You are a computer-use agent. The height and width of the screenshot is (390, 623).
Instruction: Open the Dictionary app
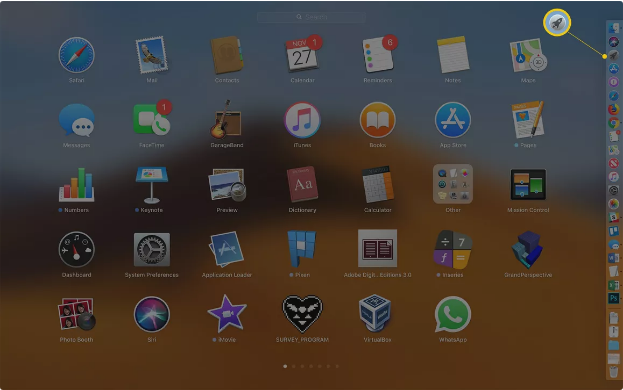tap(302, 184)
